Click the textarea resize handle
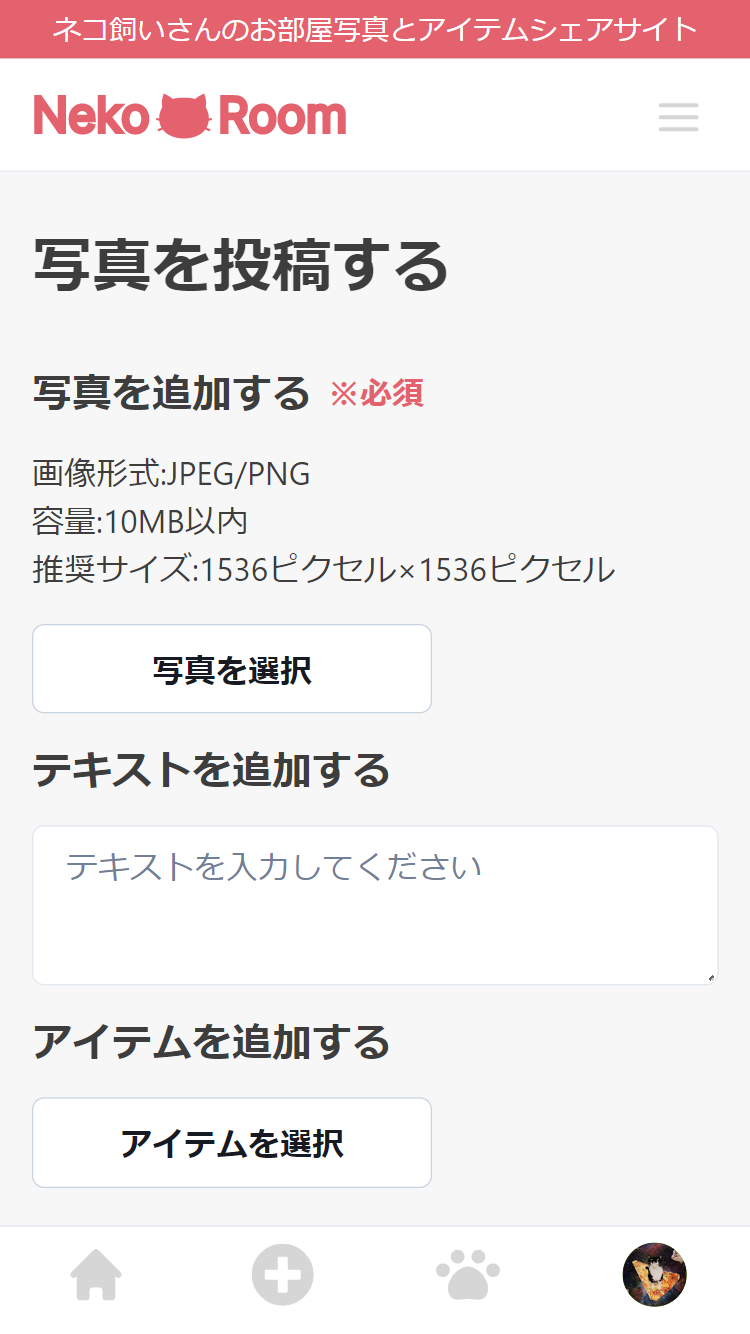Image resolution: width=750 pixels, height=1334 pixels. point(712,978)
